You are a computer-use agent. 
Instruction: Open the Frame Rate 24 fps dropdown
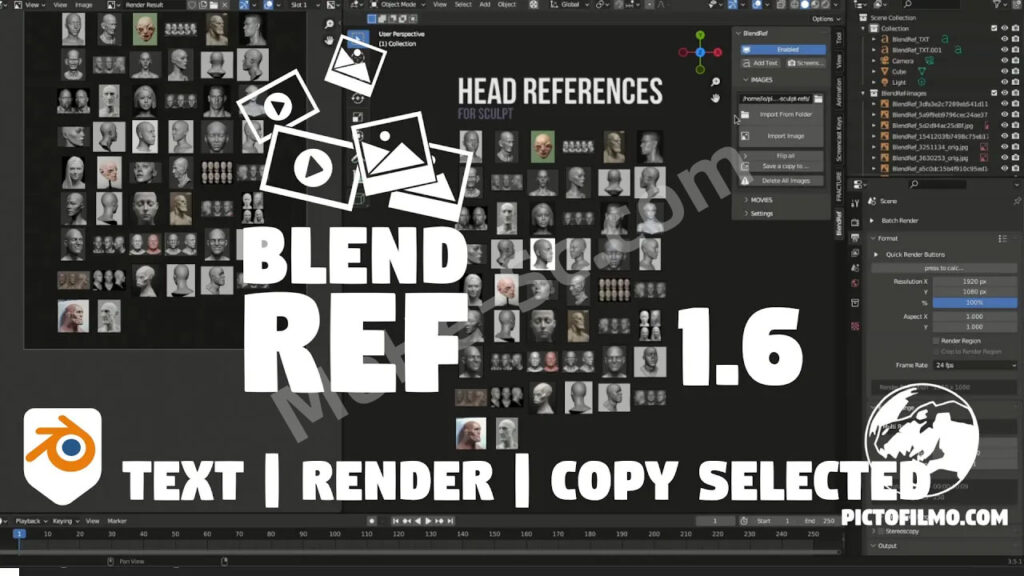pos(974,366)
